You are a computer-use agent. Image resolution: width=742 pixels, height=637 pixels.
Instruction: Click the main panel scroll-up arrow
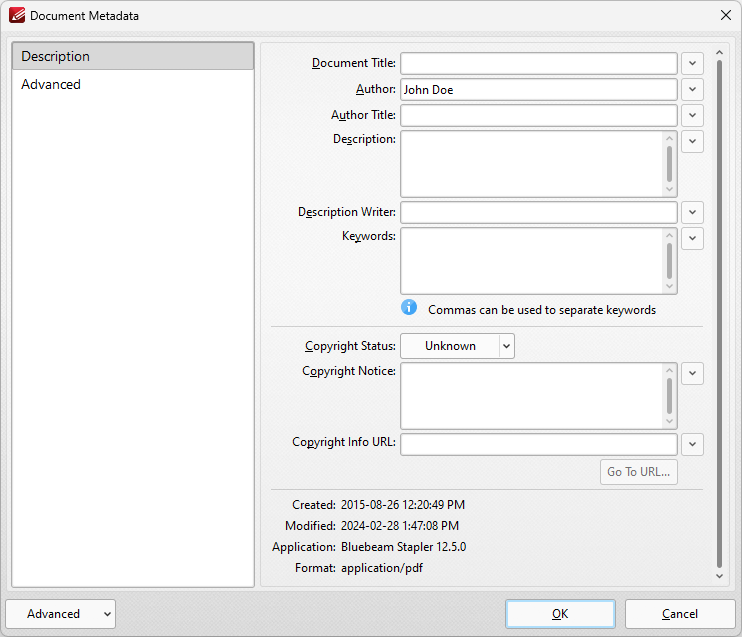tap(719, 52)
